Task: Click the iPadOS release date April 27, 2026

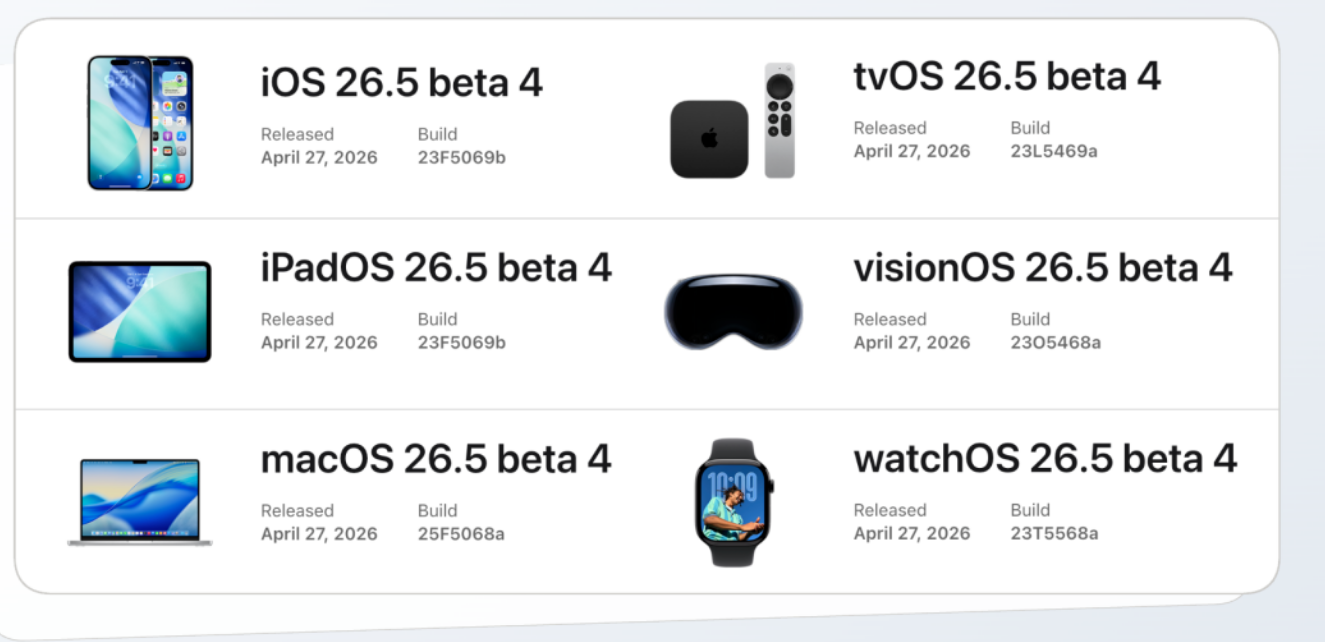Action: [319, 343]
